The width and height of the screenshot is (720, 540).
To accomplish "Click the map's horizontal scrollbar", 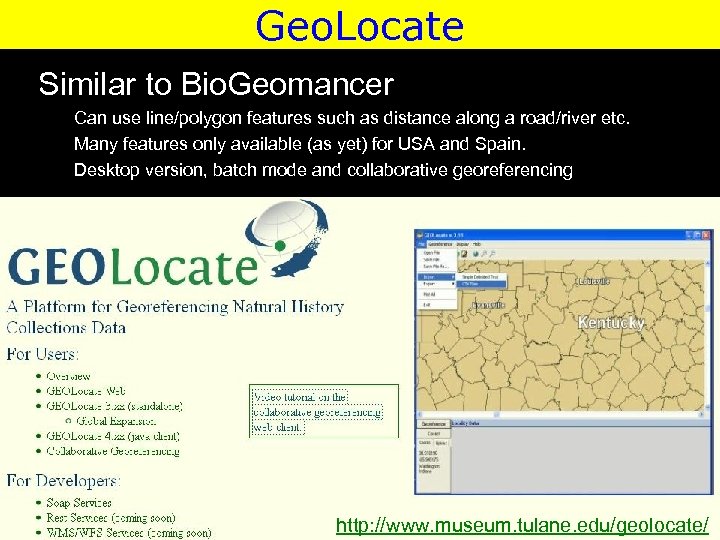I will pos(561,414).
